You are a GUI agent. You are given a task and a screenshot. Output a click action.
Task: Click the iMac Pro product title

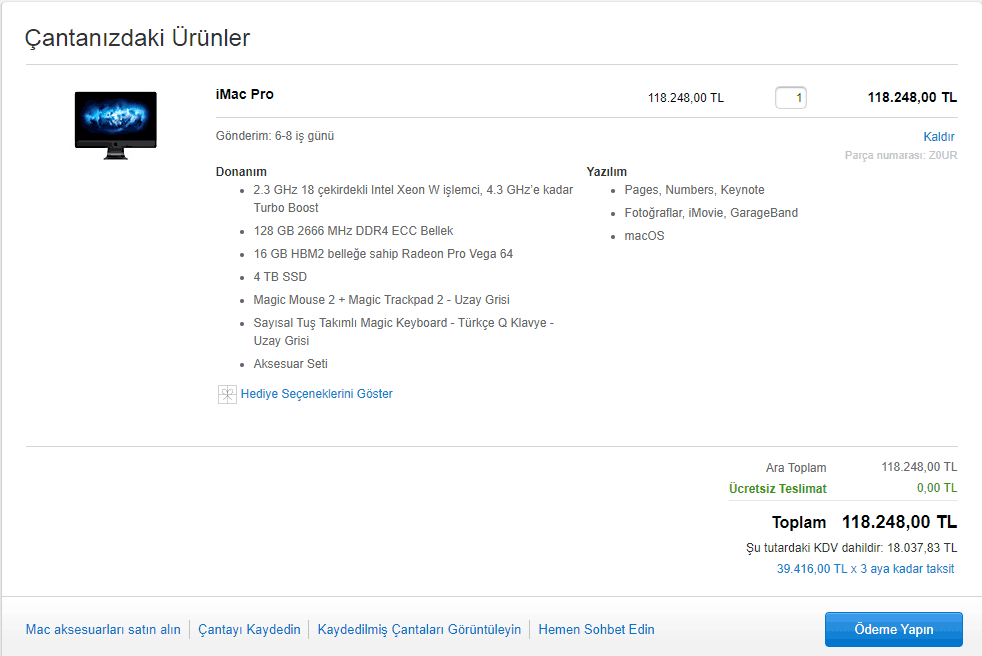[244, 95]
